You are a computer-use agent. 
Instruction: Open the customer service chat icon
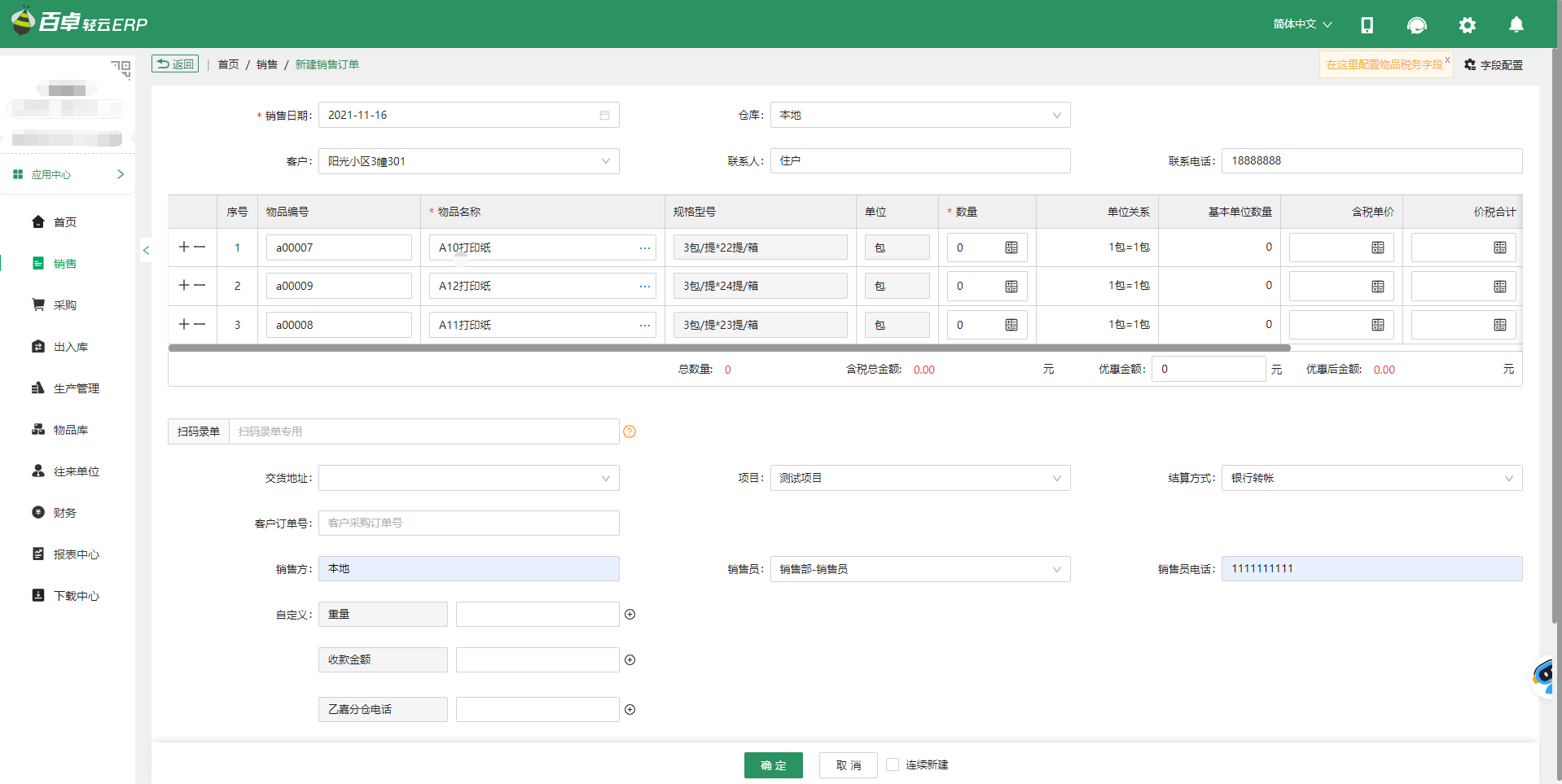[x=1417, y=25]
